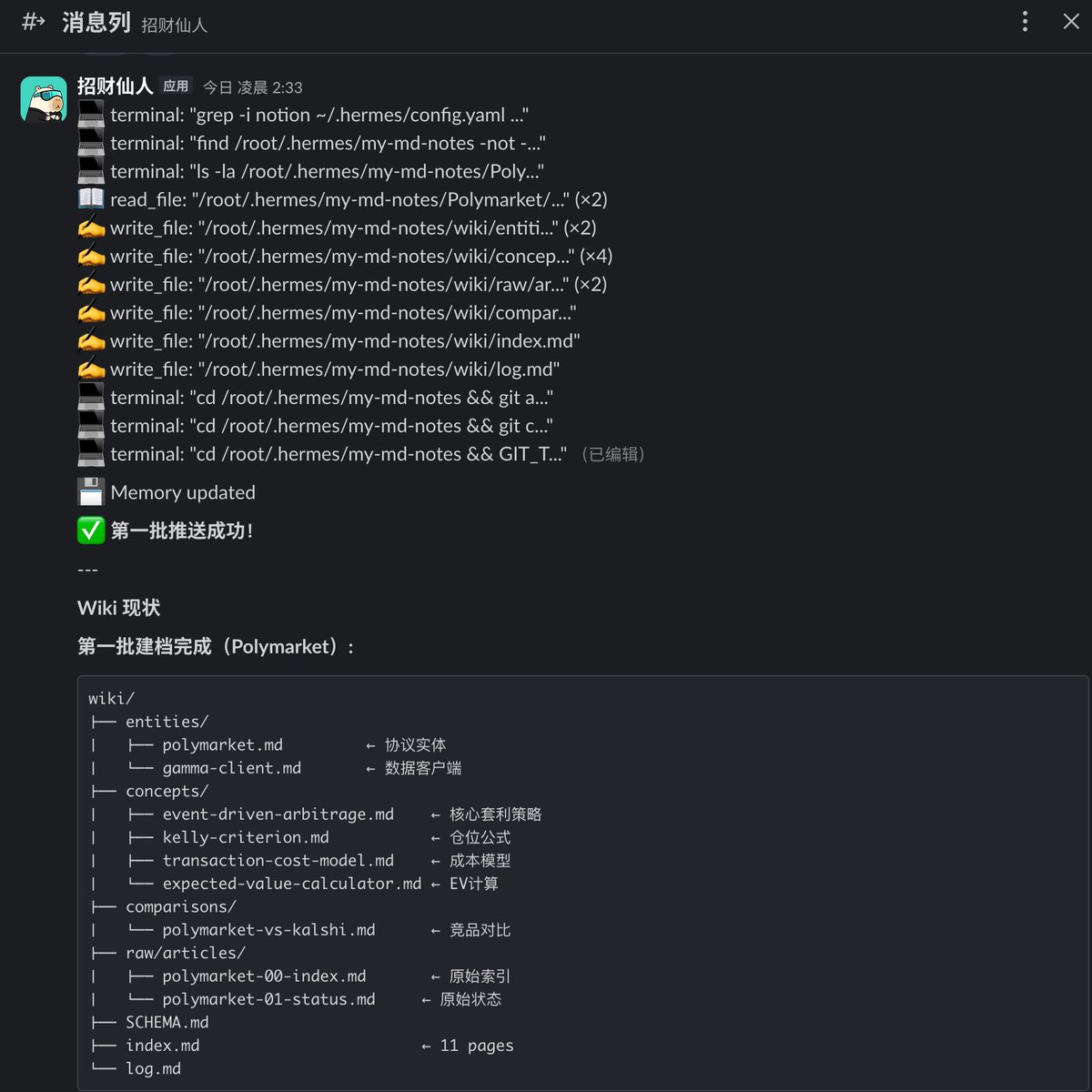
Task: Click the thread arrow icon beside 消息列
Action: coord(34,22)
